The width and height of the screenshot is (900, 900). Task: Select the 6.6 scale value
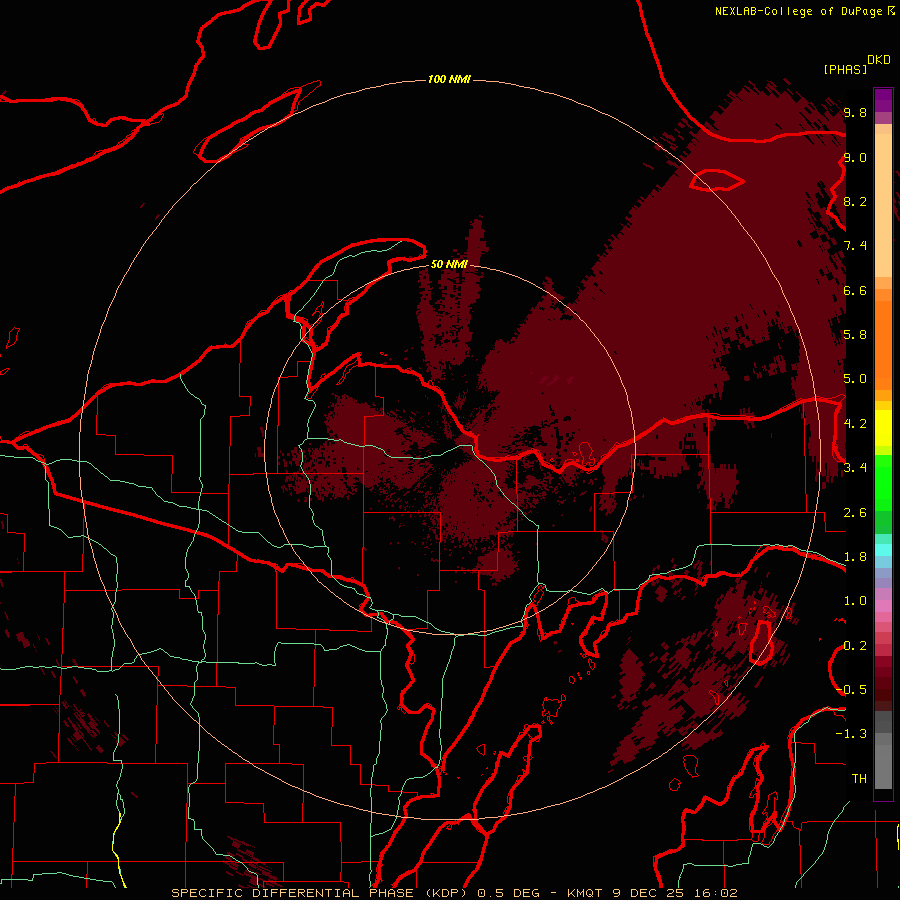[x=855, y=290]
